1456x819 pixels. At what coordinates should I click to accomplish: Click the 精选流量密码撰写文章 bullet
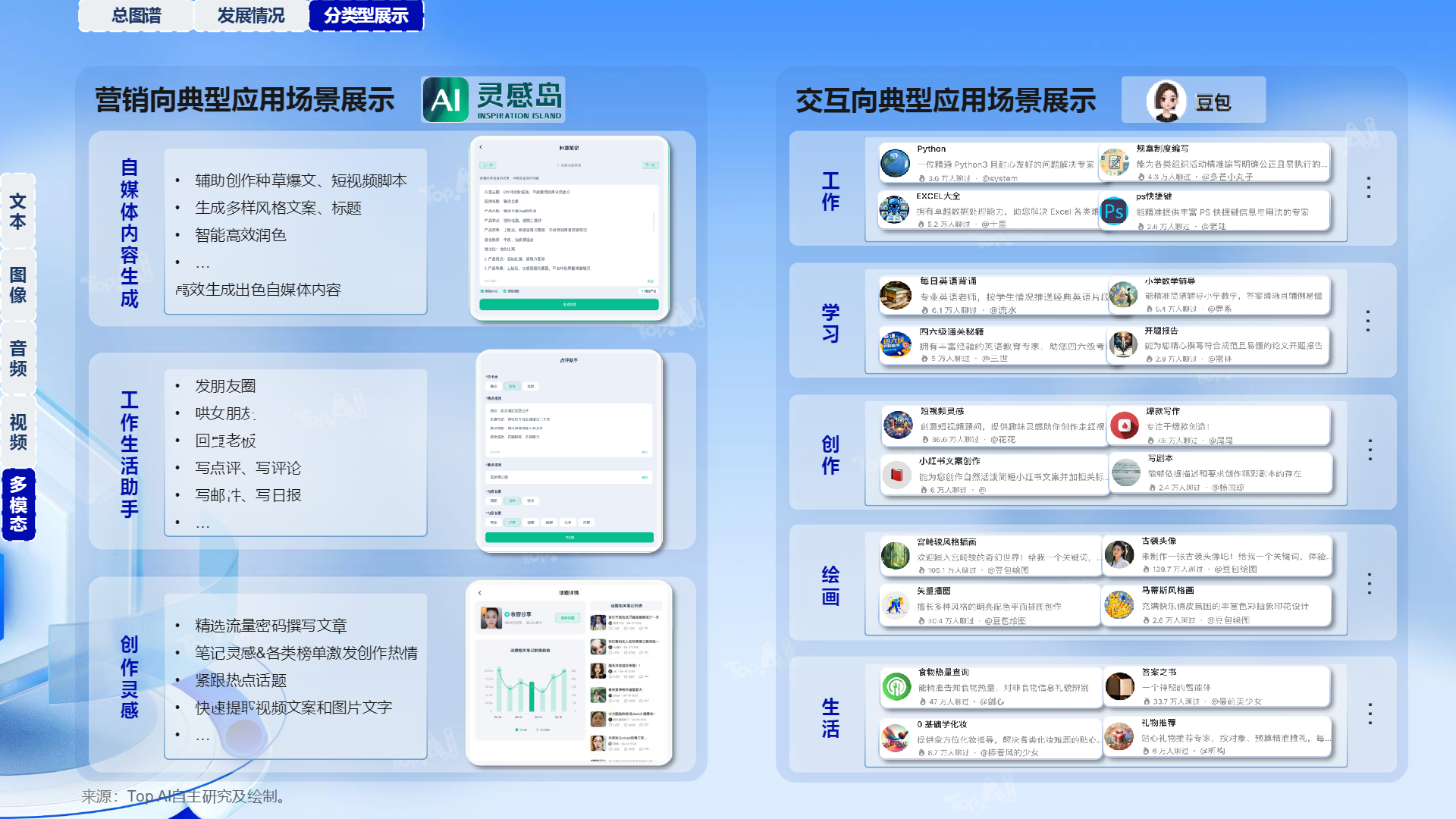(271, 626)
